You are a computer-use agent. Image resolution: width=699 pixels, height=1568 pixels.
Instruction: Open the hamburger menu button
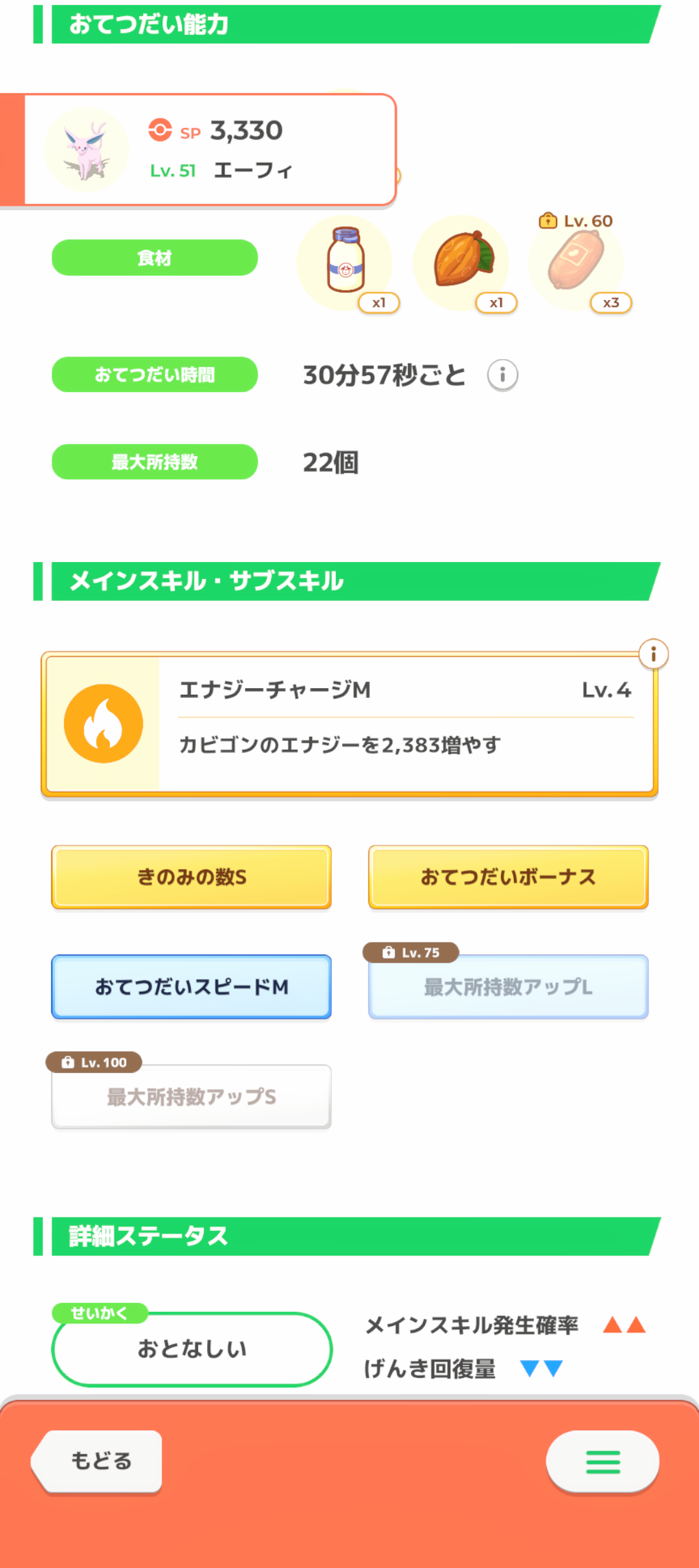(603, 1462)
